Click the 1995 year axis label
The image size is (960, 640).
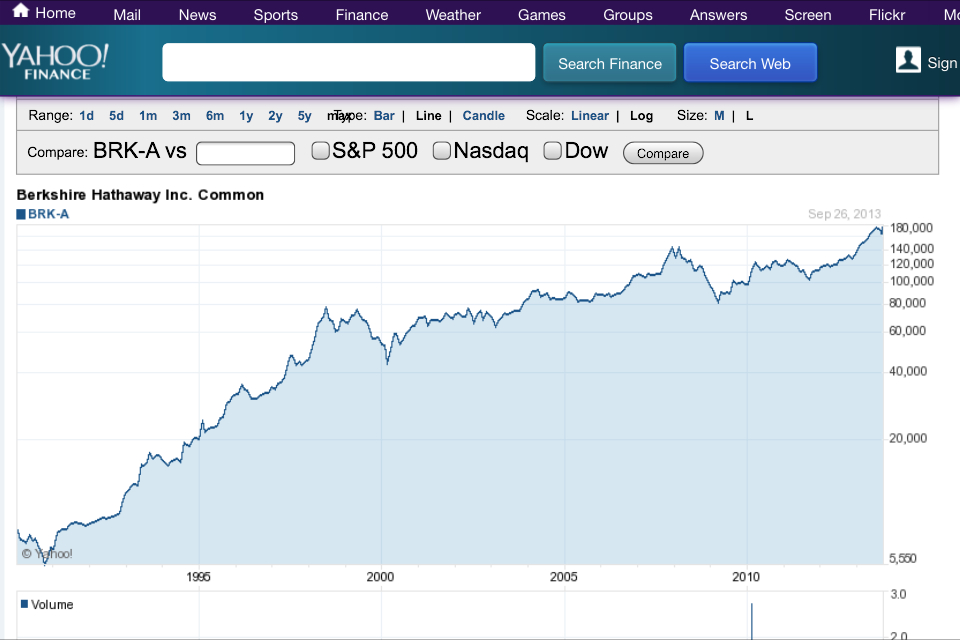click(x=198, y=576)
